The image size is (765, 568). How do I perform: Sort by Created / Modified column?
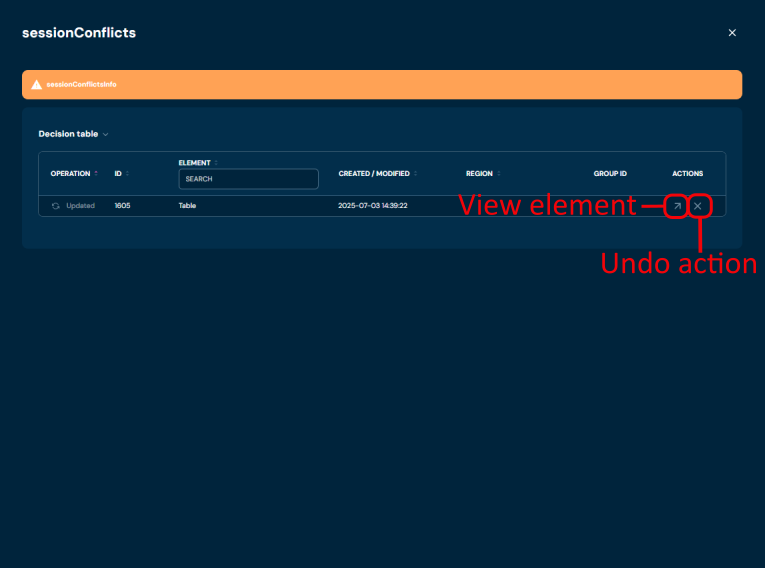pos(415,173)
